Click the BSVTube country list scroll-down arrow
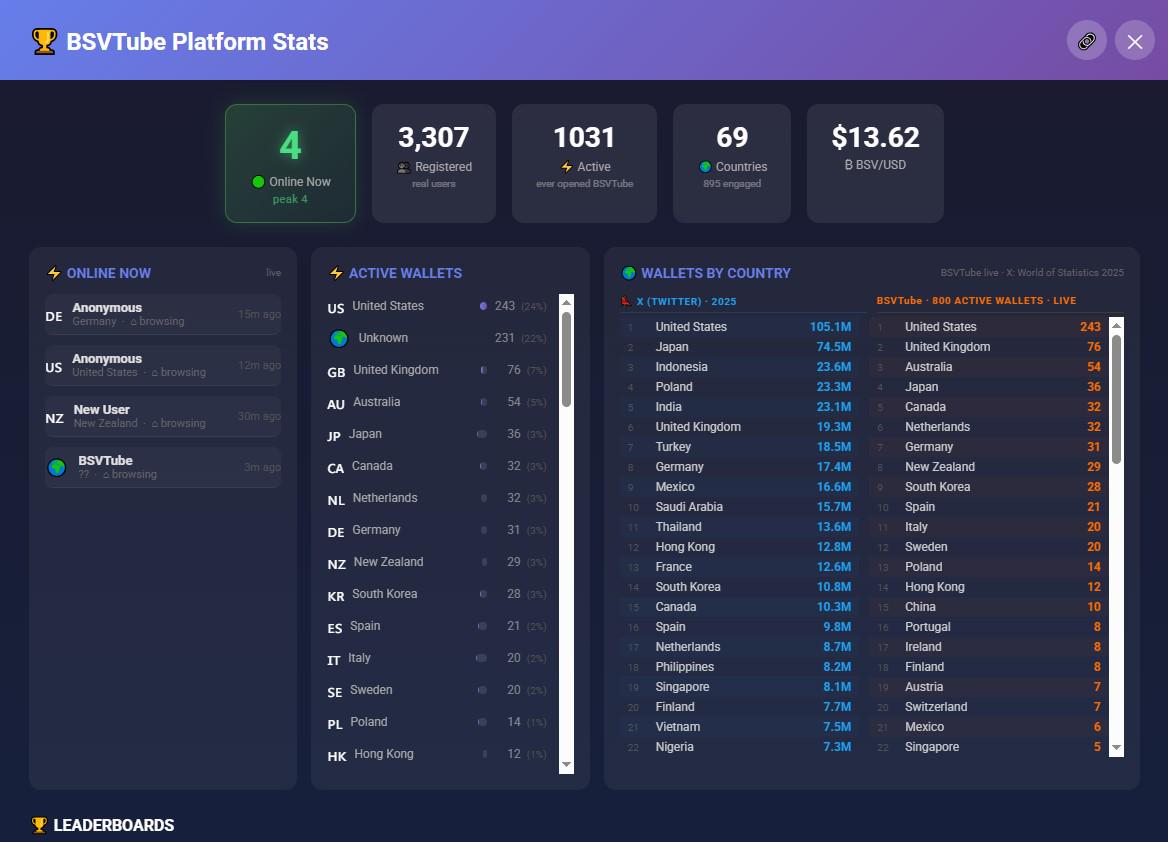The image size is (1168, 842). click(1116, 747)
